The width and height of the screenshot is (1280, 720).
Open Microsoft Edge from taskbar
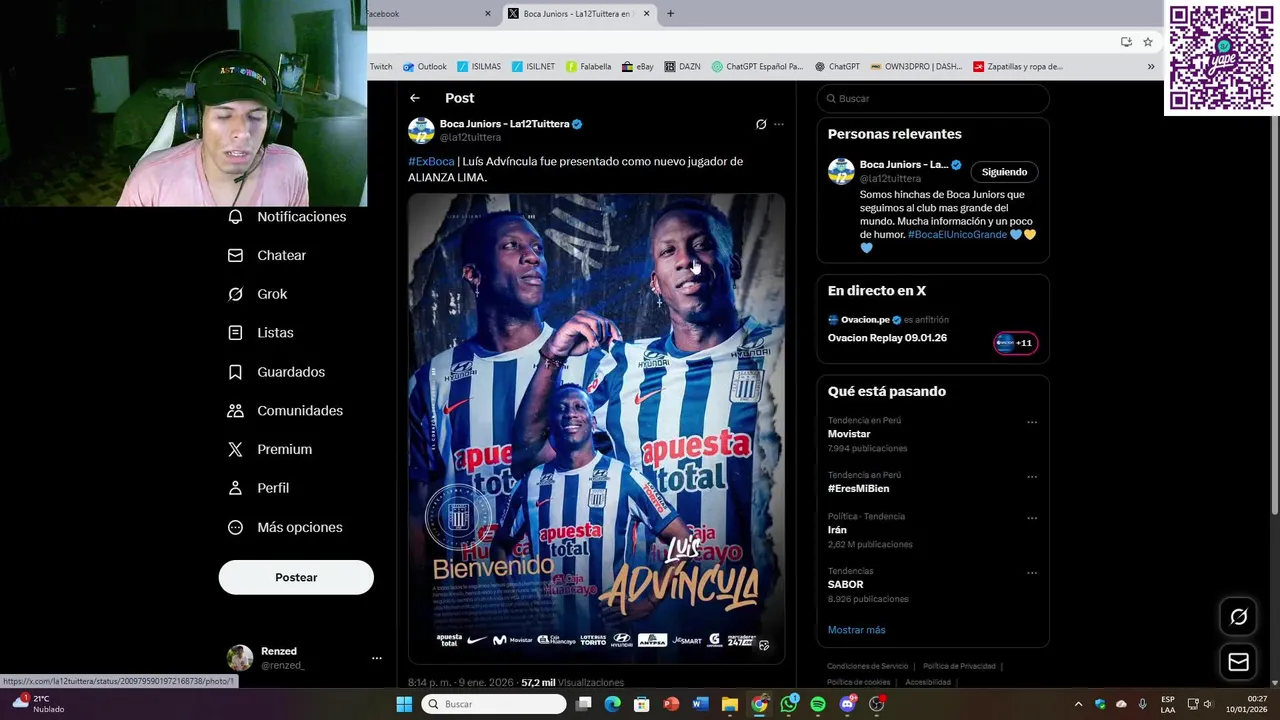(x=613, y=704)
